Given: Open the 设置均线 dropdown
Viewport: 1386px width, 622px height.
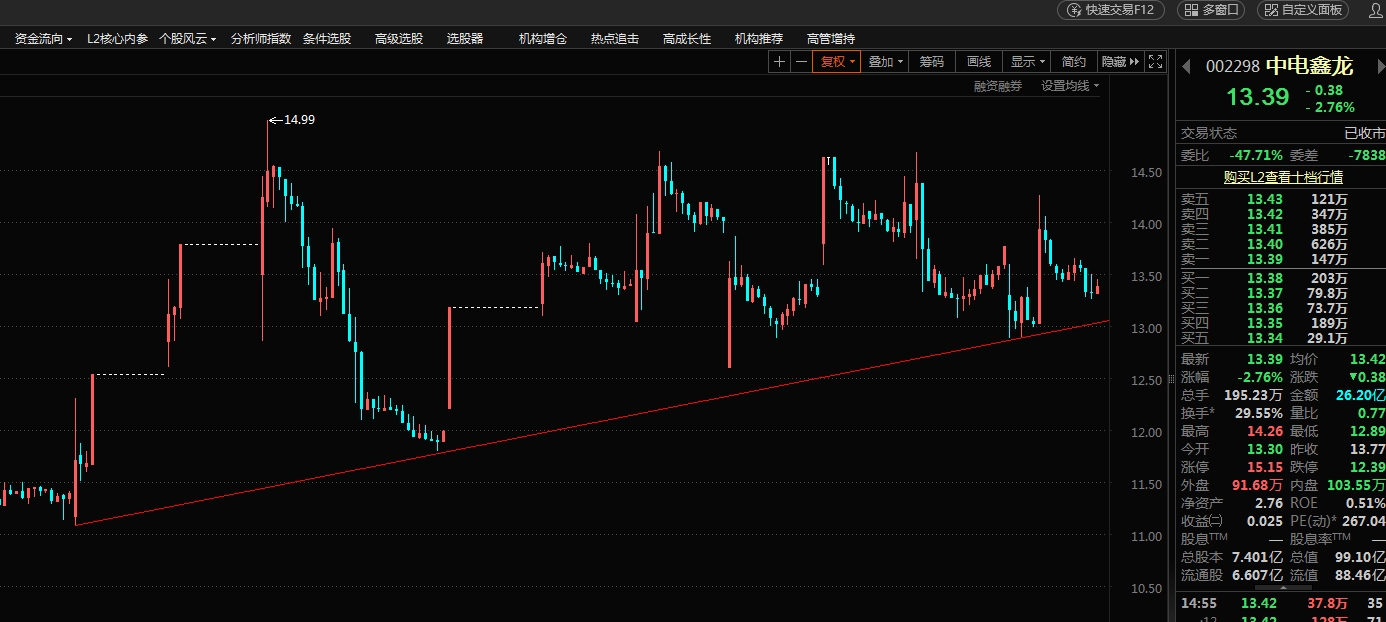Looking at the screenshot, I should (1069, 86).
